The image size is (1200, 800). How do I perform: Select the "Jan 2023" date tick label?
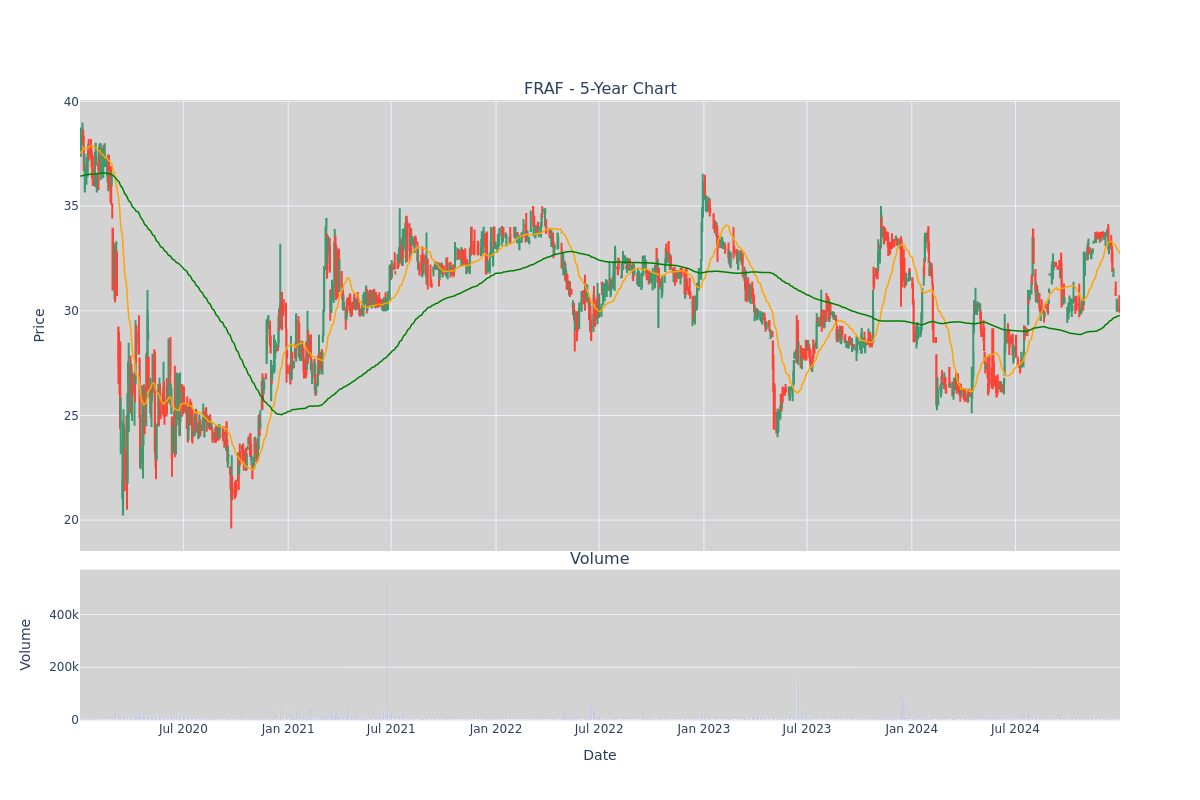704,729
